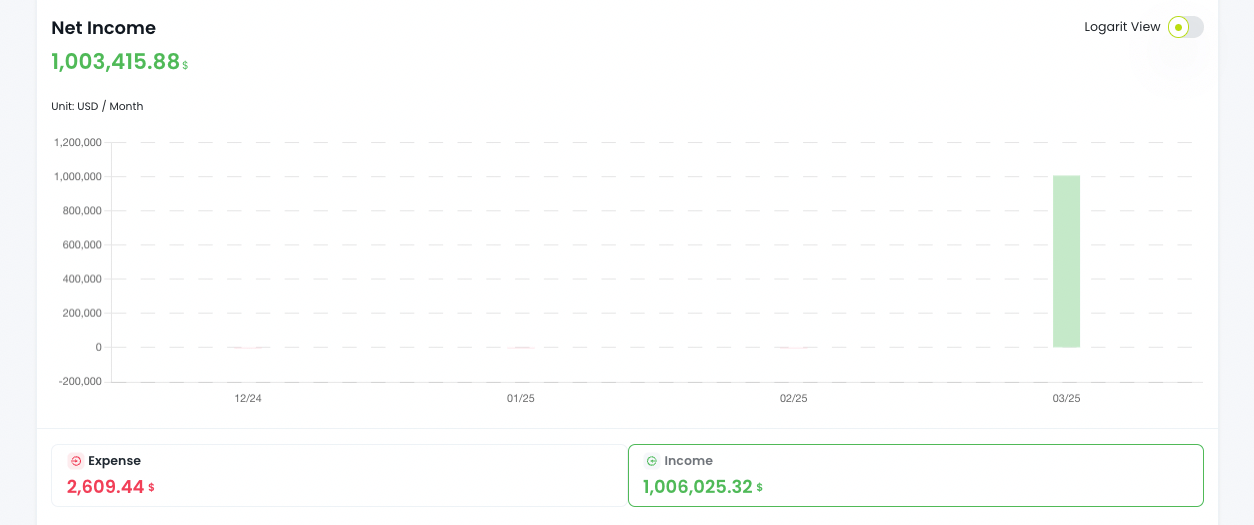Click the 1,003,415.88 net income total
This screenshot has width=1254, height=525.
point(115,61)
